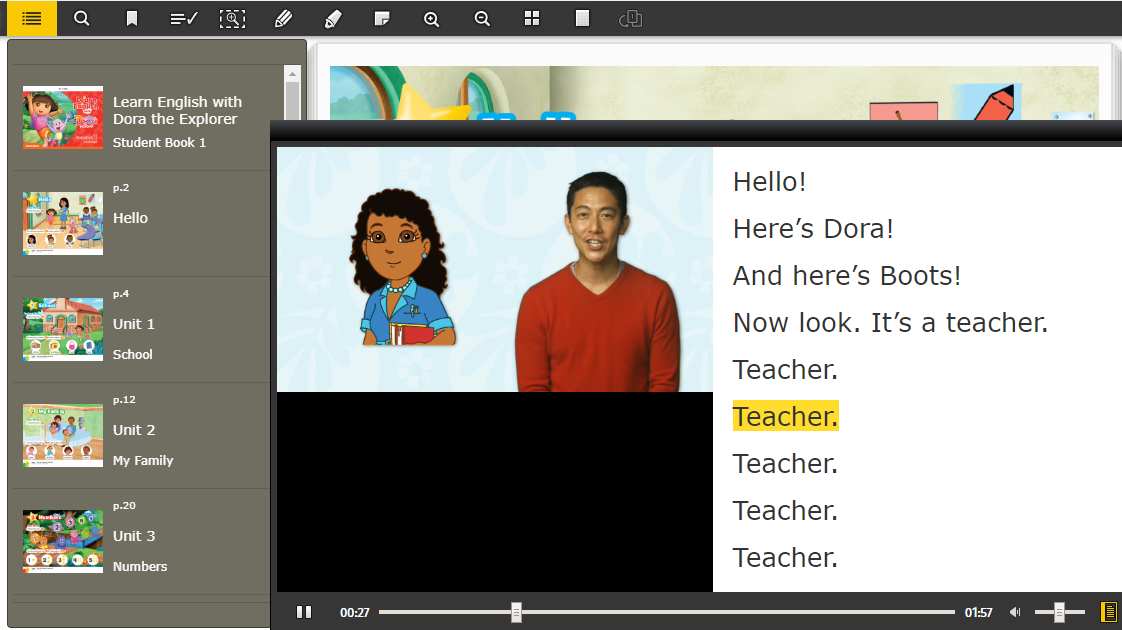This screenshot has height=630, width=1122.
Task: Zoom in on the page
Action: click(431, 19)
